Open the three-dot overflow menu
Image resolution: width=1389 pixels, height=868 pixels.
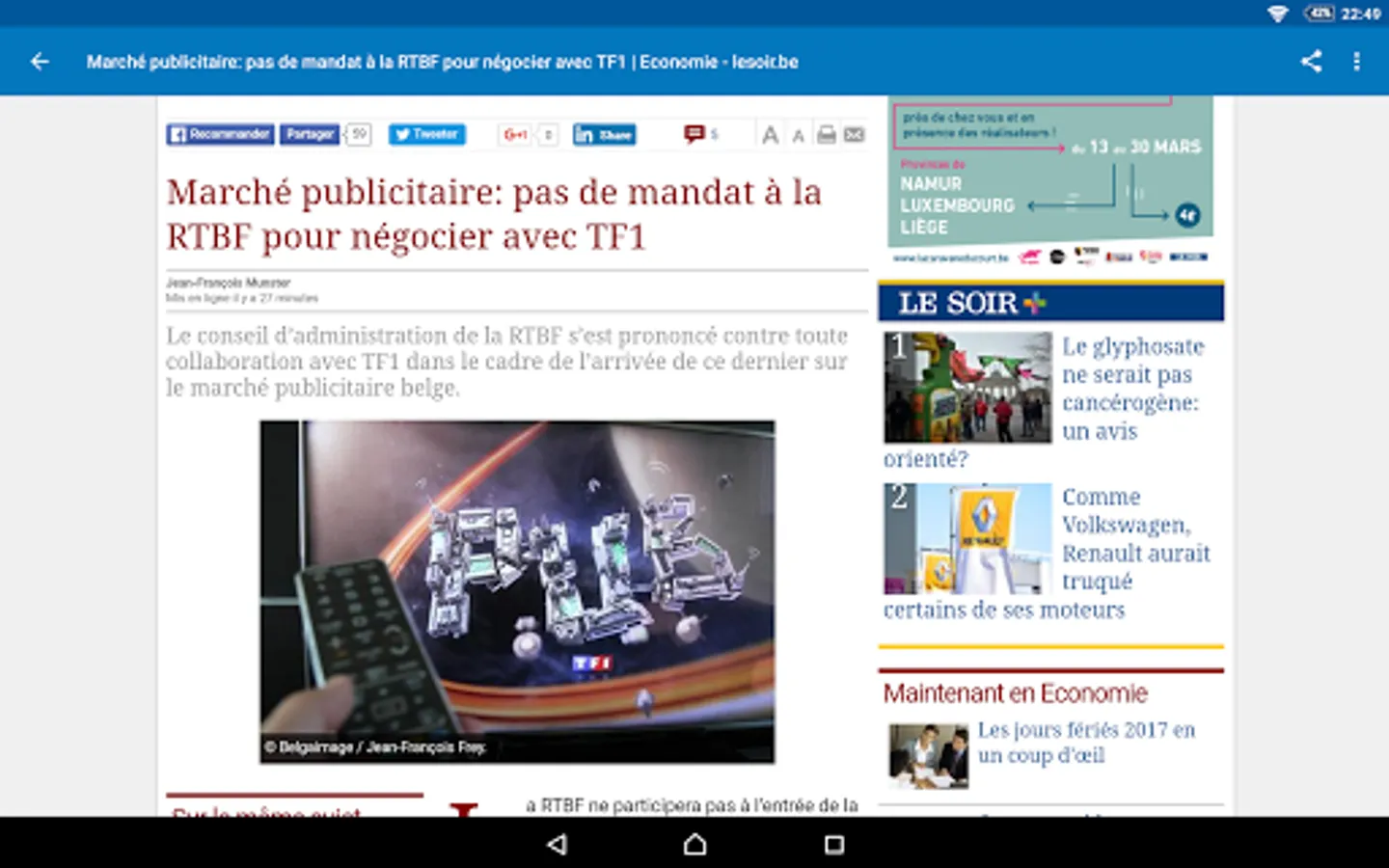click(x=1356, y=62)
